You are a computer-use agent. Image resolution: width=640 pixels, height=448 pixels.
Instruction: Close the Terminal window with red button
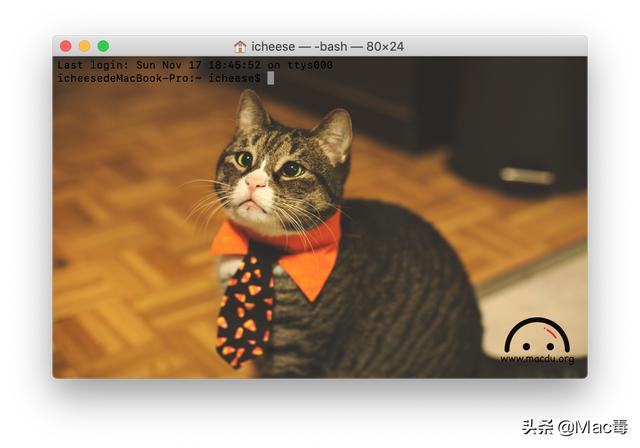(x=66, y=46)
